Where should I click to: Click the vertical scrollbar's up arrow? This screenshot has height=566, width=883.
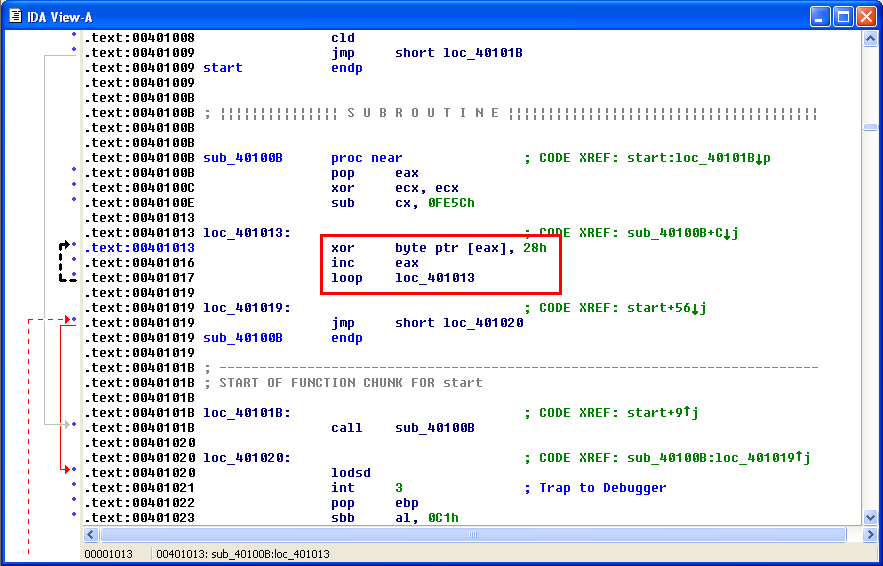coord(870,38)
